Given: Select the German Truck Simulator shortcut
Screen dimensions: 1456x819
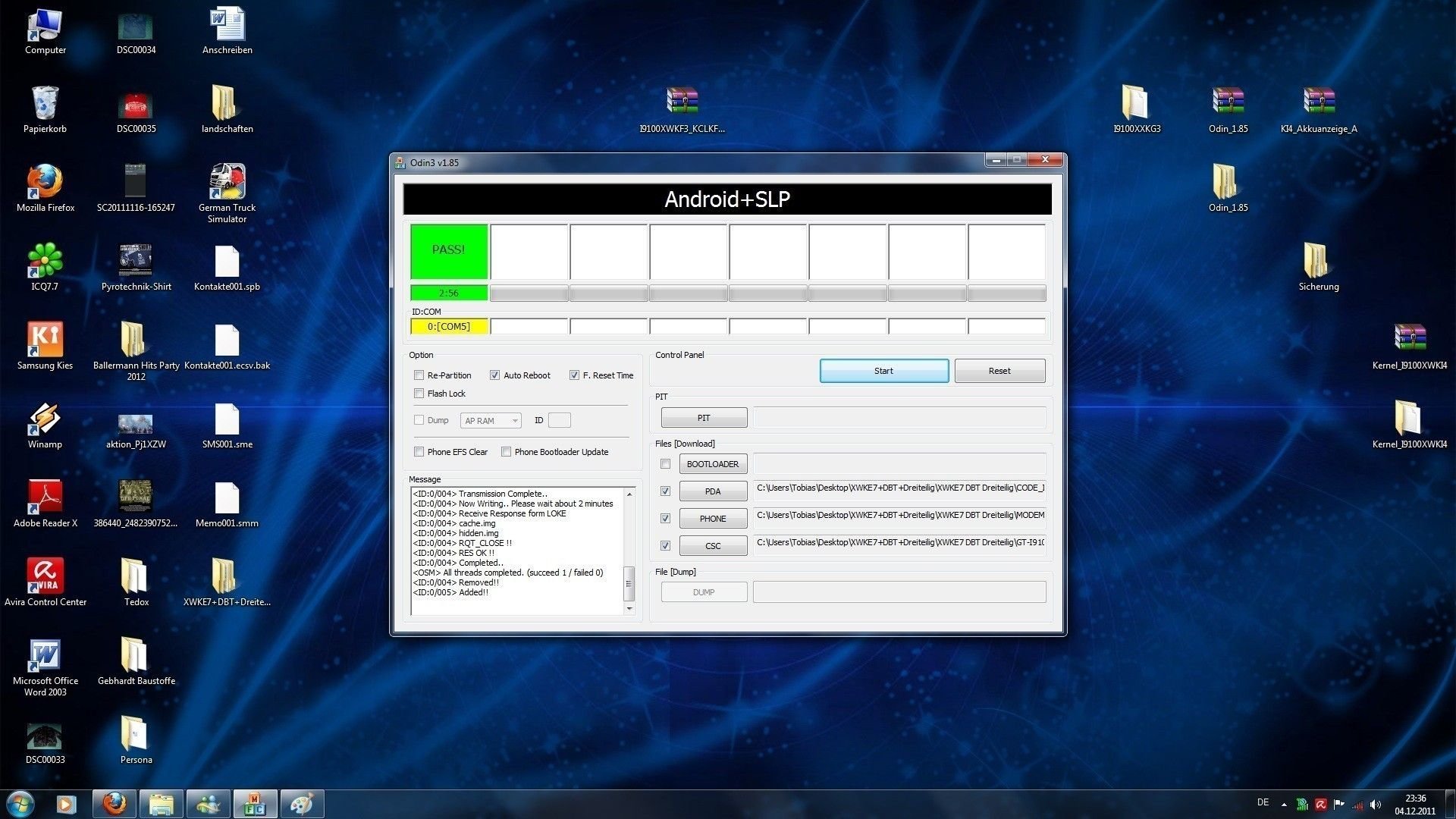Looking at the screenshot, I should [x=227, y=194].
